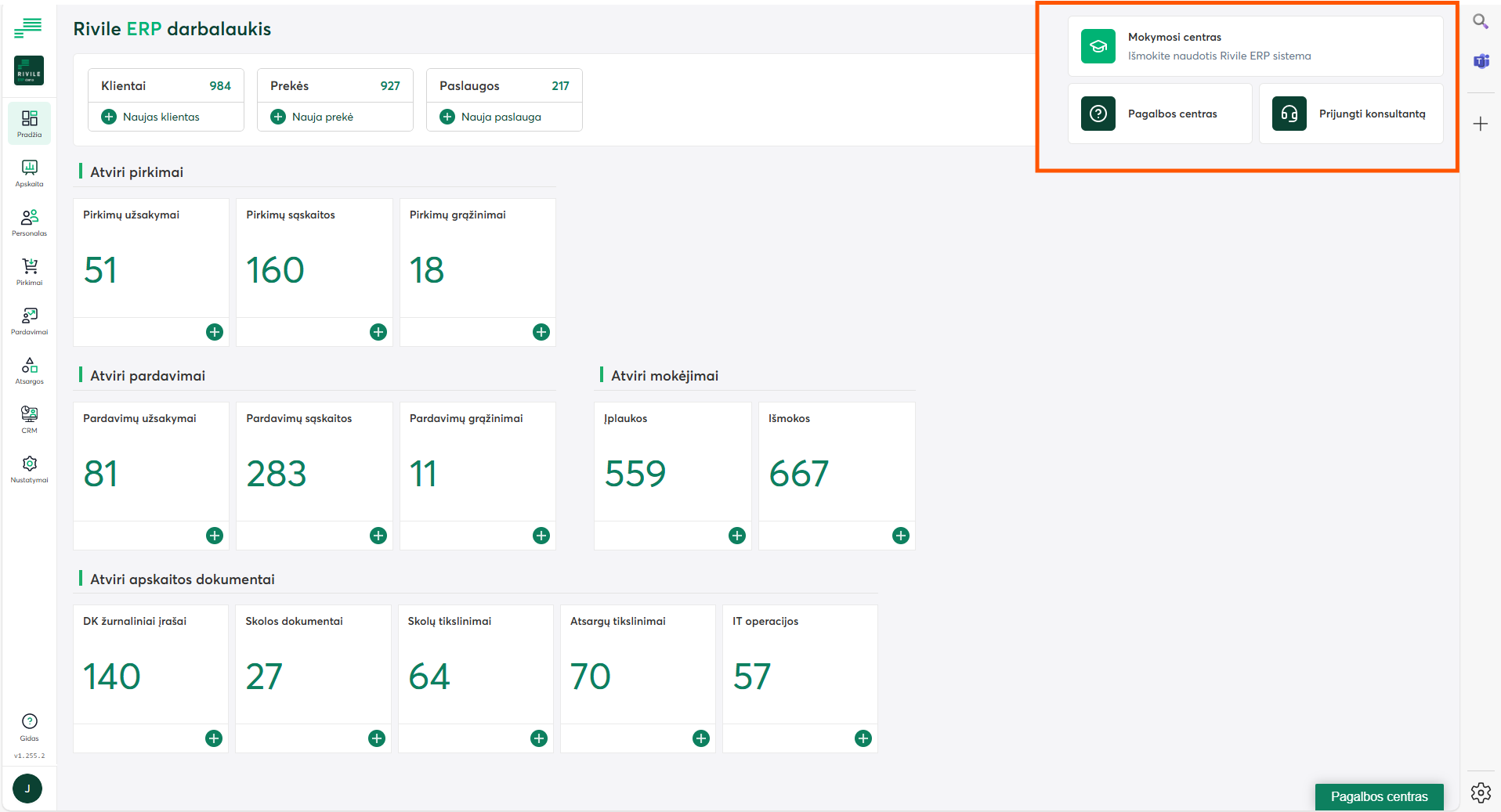The image size is (1501, 812).
Task: Open Atsargos sidebar section
Action: point(29,370)
